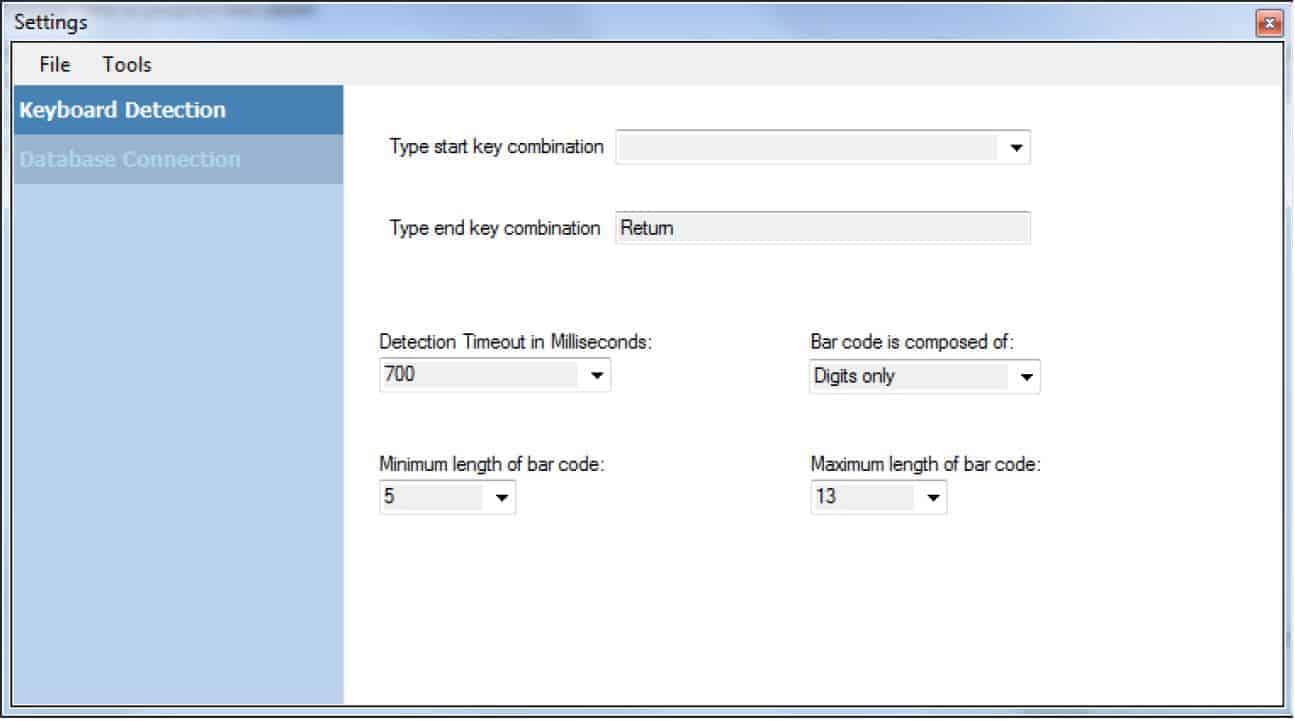This screenshot has height=721, width=1295.
Task: Close the Settings window
Action: (x=1270, y=23)
